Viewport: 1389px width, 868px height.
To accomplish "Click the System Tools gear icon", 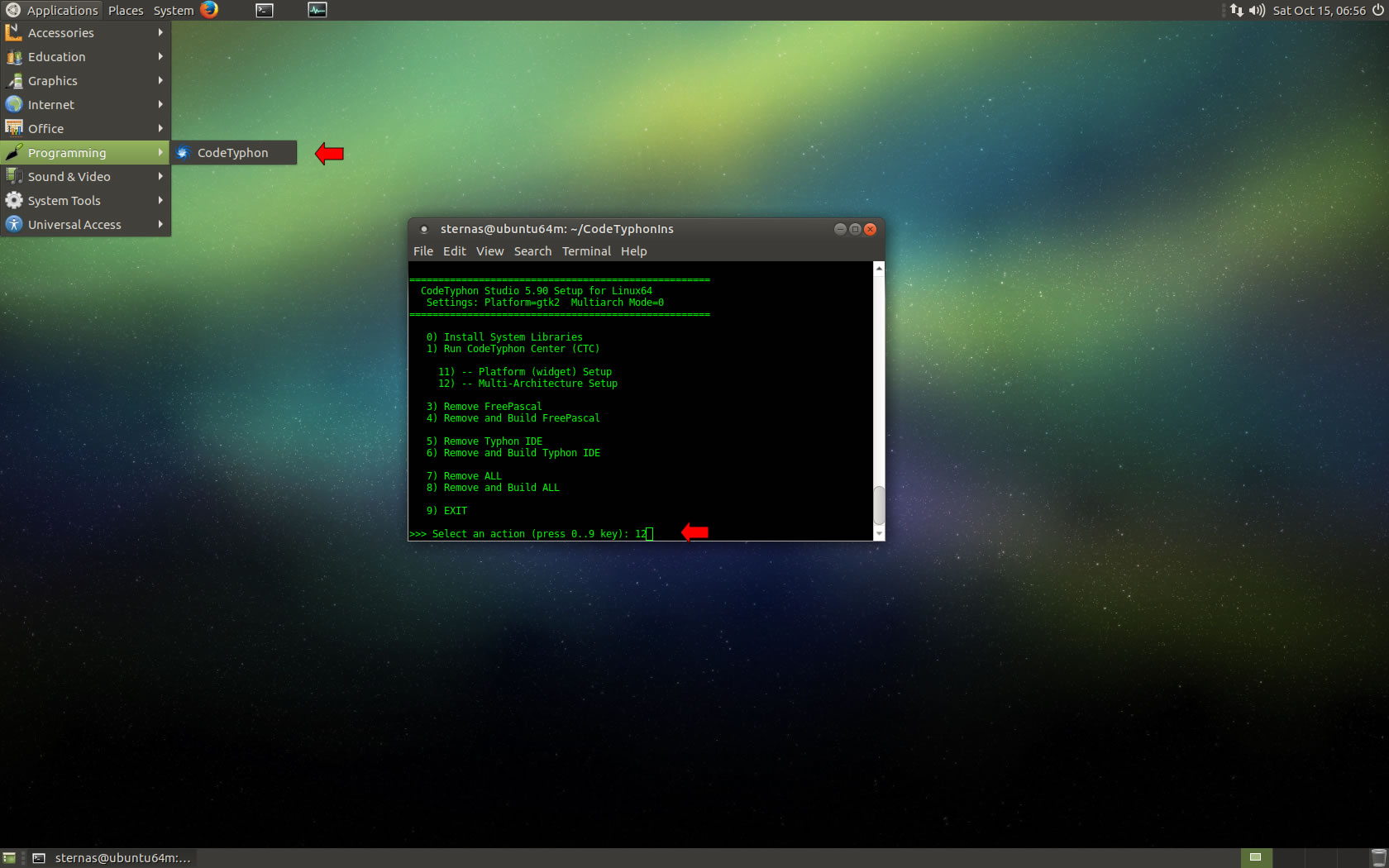I will point(14,200).
